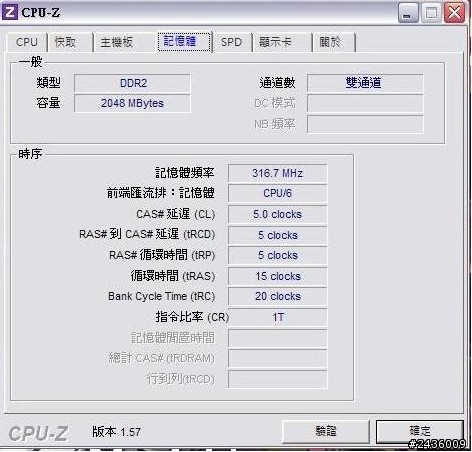Switch to the SPD tab
Image resolution: width=472 pixels, height=452 pixels.
click(x=231, y=42)
